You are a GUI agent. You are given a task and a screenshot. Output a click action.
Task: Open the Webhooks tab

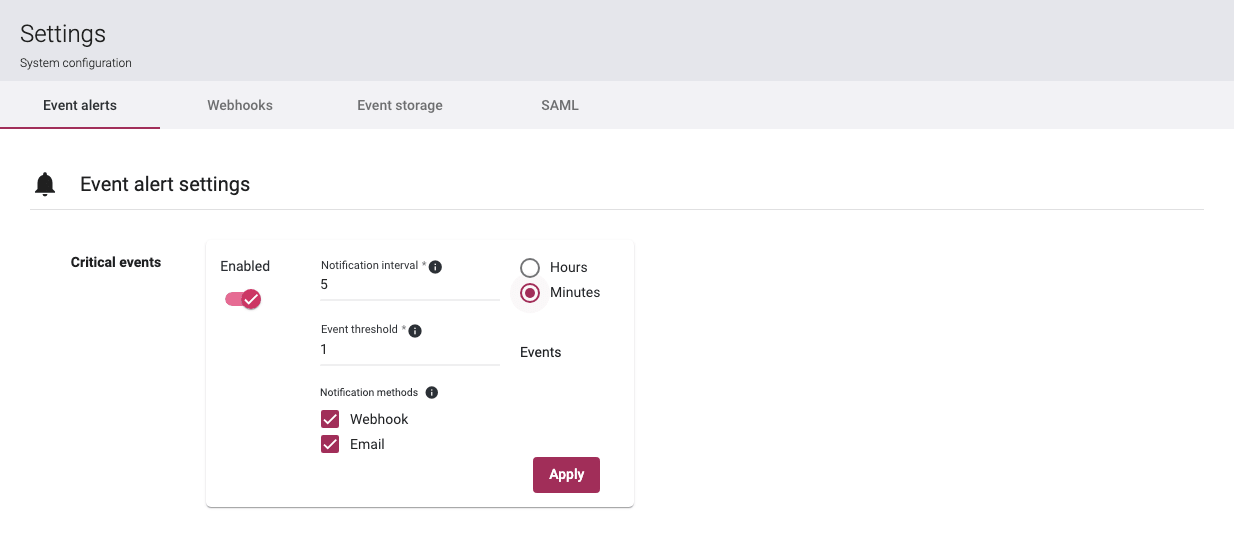point(240,105)
